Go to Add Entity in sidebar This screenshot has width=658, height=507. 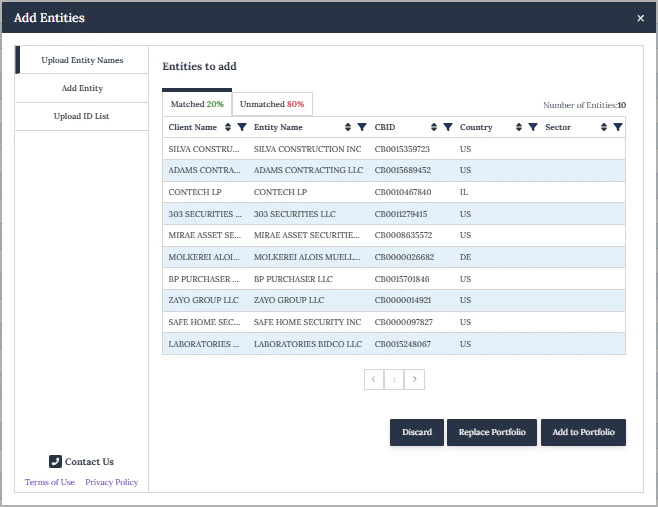click(82, 88)
